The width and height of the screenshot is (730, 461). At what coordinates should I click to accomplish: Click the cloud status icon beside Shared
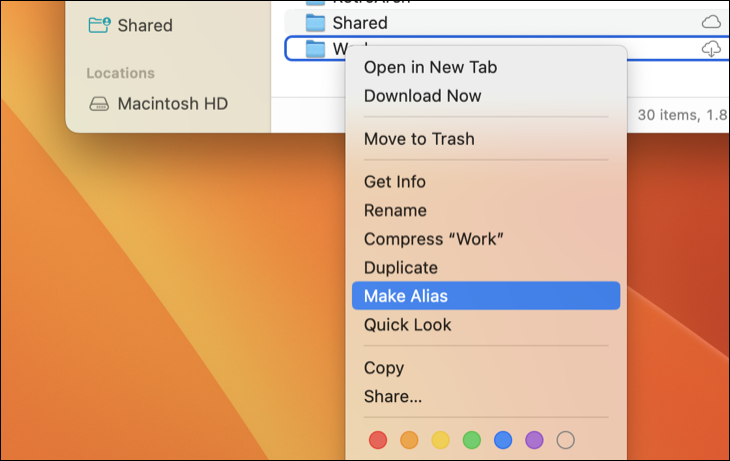click(711, 22)
